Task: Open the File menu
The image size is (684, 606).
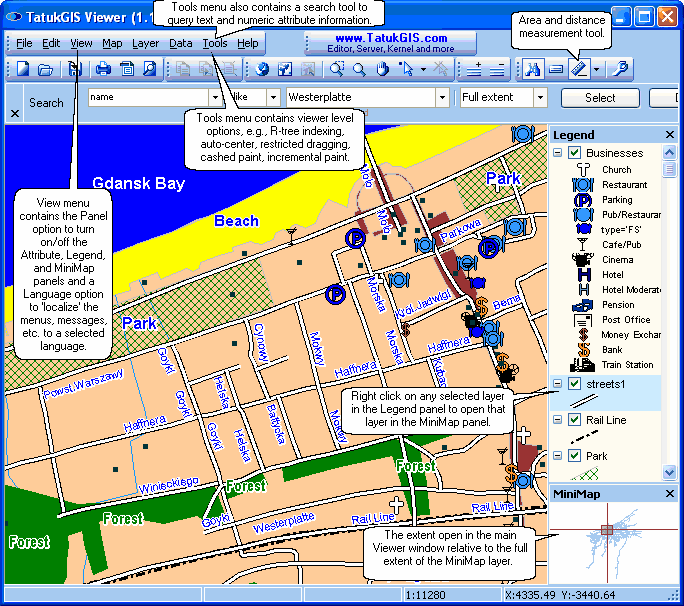Action: coord(24,43)
